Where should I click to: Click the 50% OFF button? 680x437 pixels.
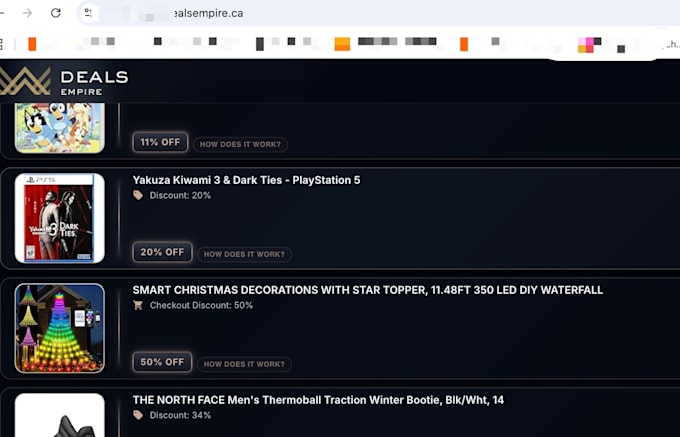[x=162, y=362]
